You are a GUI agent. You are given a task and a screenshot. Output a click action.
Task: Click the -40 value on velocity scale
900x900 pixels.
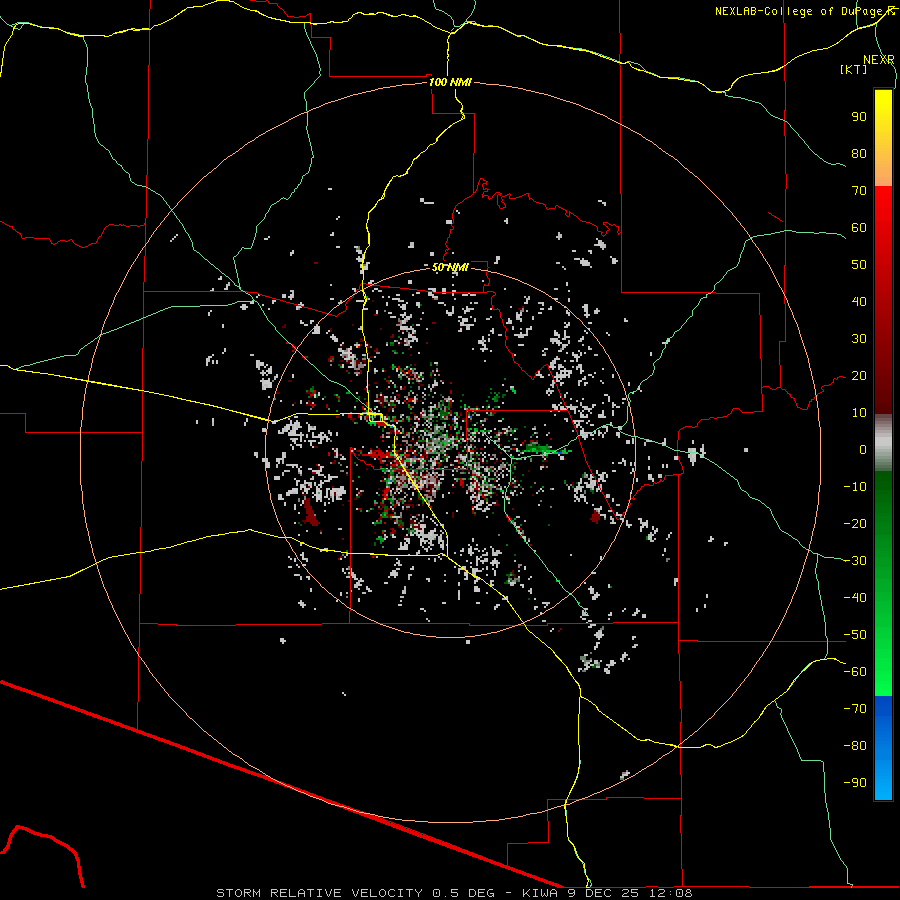[x=855, y=598]
